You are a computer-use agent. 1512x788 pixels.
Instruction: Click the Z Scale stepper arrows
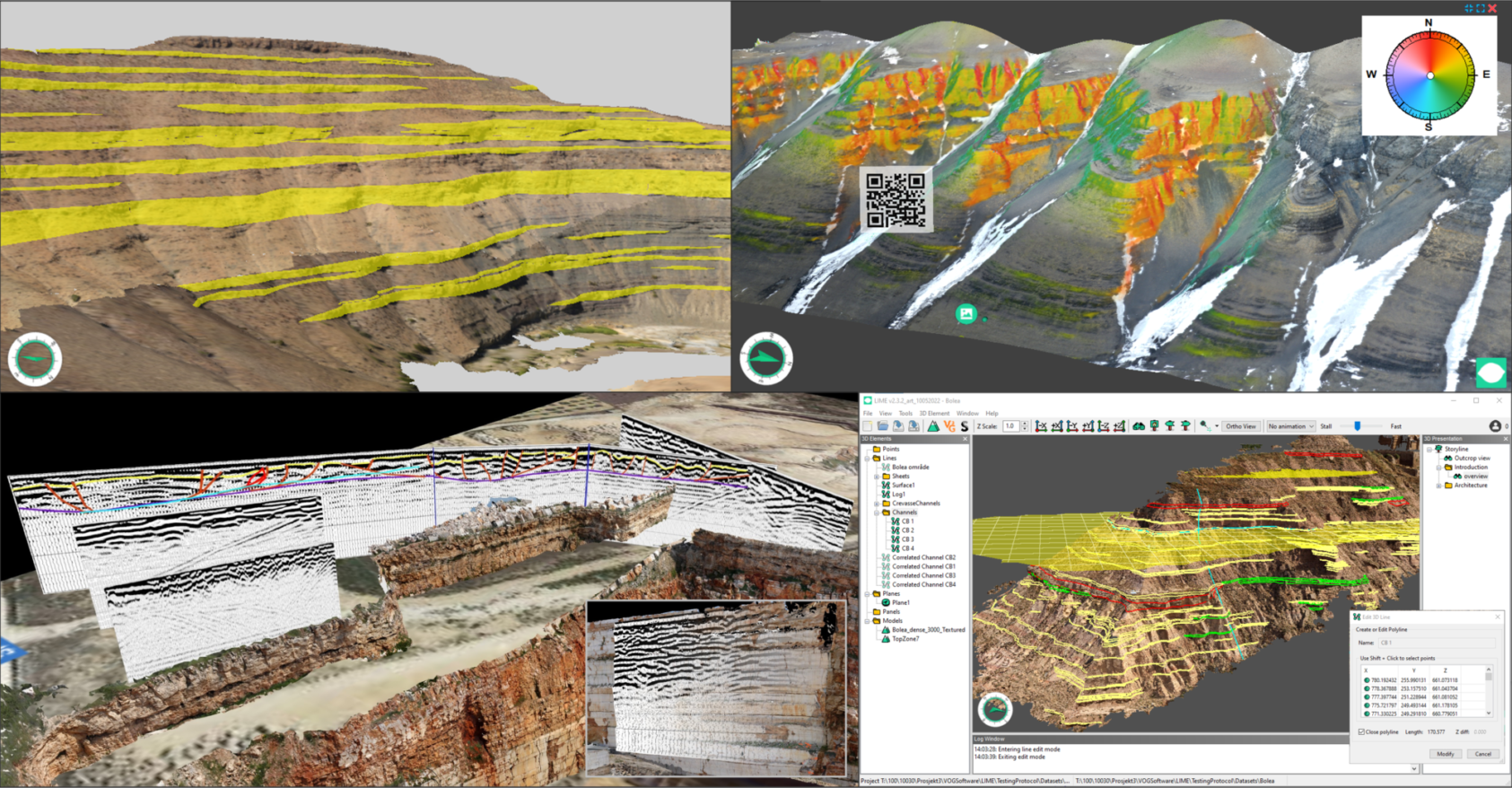pyautogui.click(x=1025, y=426)
